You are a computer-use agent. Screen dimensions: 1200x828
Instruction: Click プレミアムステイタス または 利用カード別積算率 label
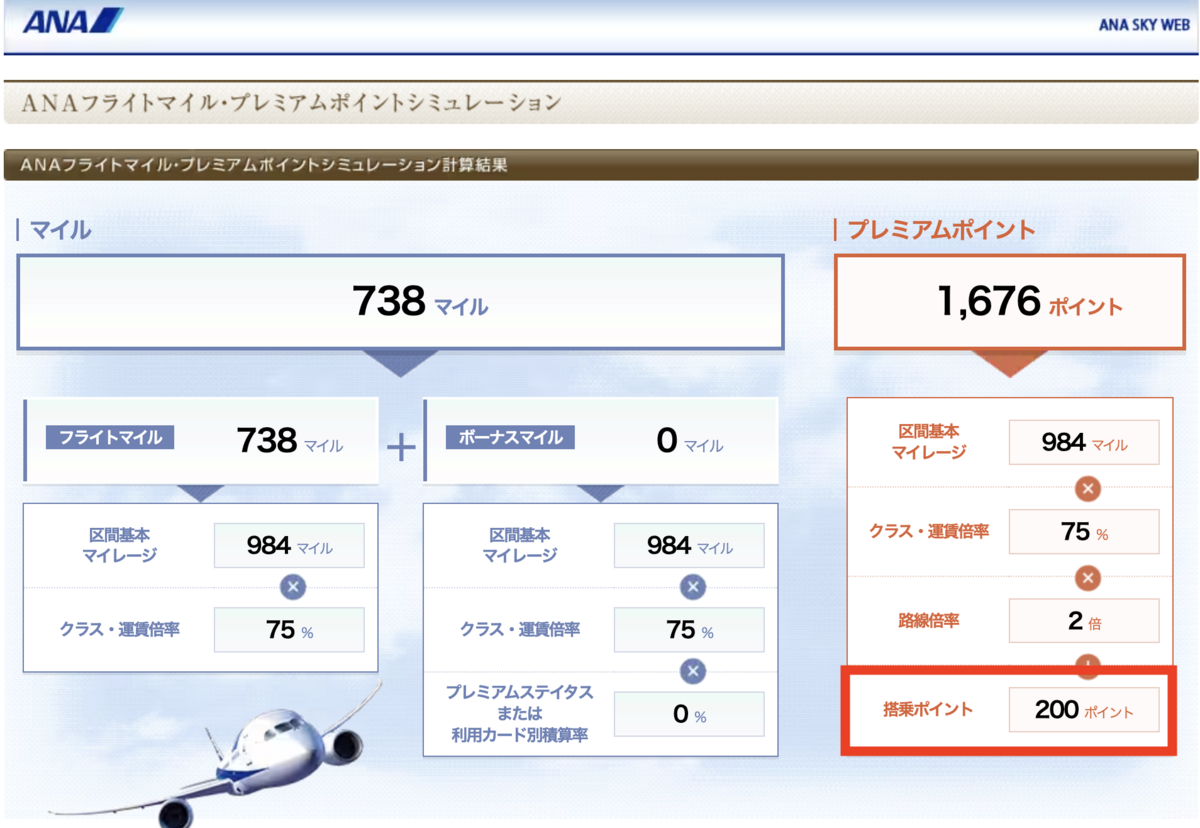point(519,714)
